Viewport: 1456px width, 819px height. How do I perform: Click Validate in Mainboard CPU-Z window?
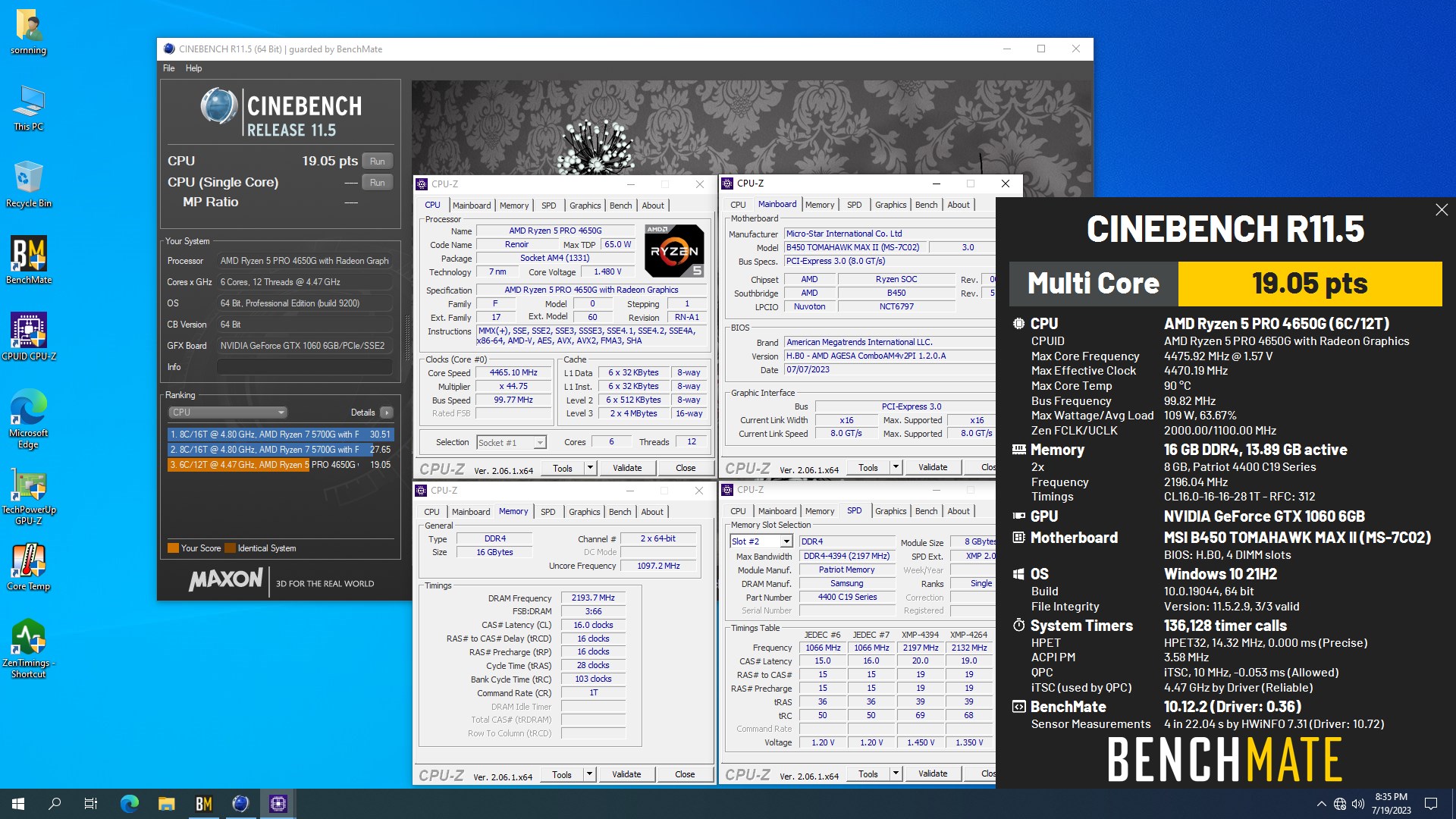click(933, 467)
